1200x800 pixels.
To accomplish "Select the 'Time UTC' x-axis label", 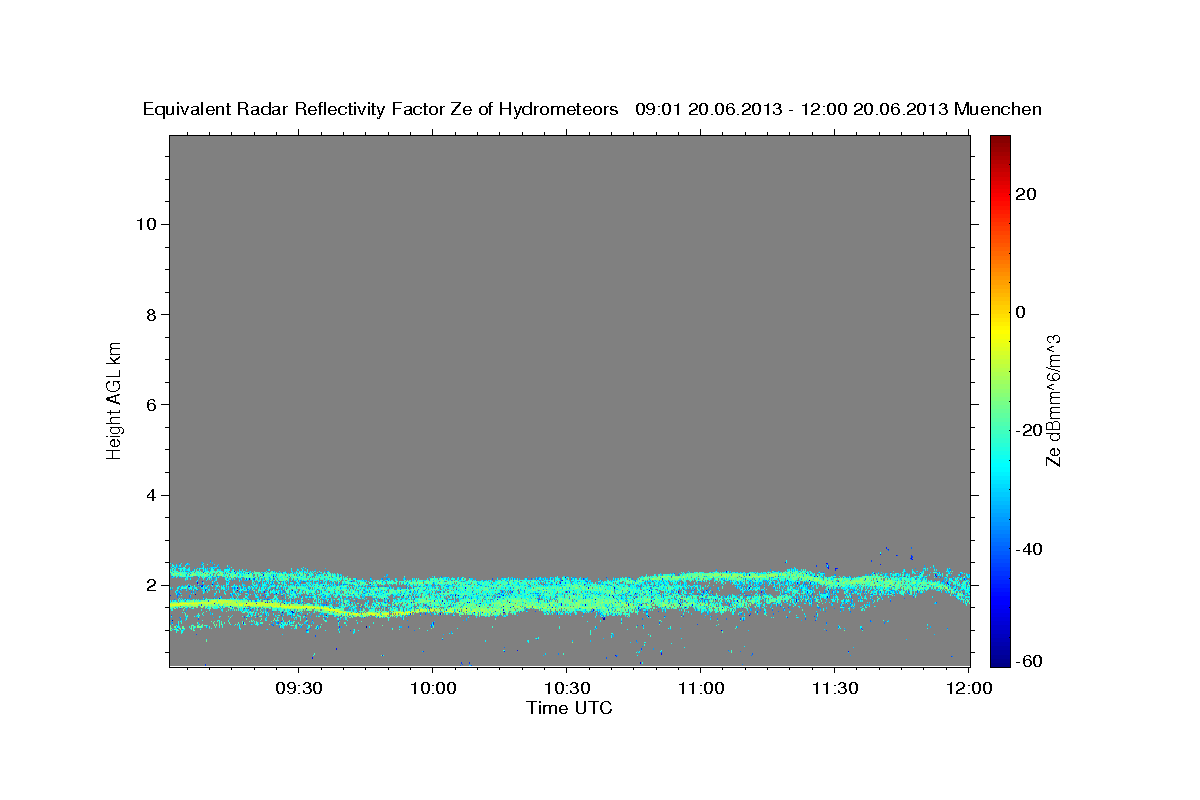I will click(x=569, y=708).
